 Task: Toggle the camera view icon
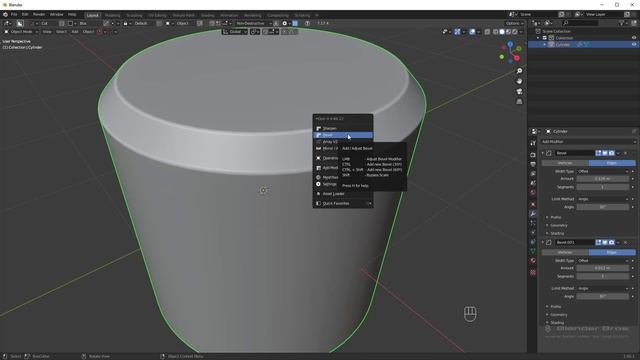click(519, 91)
